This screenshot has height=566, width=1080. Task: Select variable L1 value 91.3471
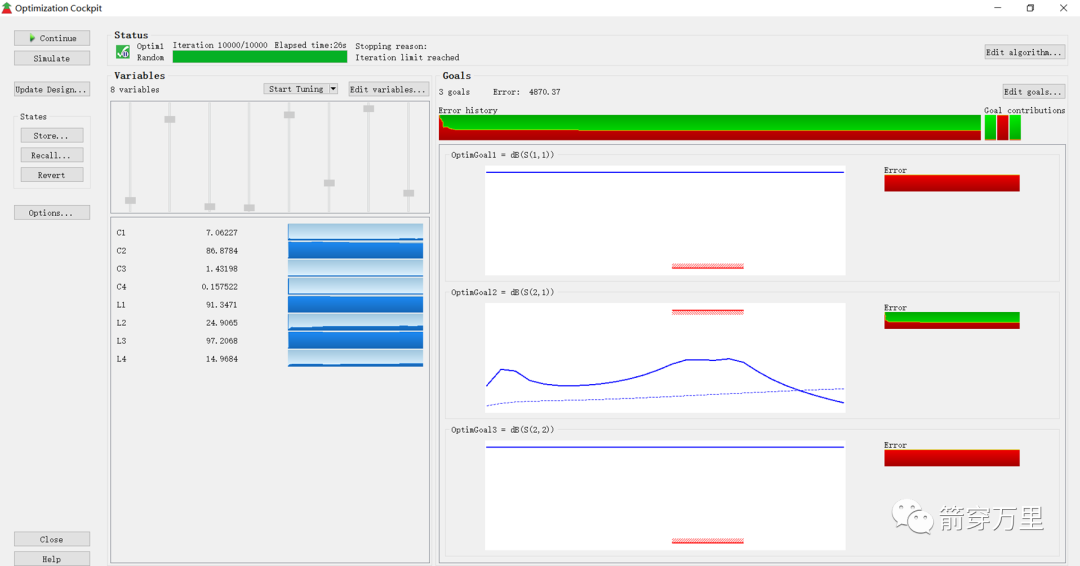click(x=221, y=304)
